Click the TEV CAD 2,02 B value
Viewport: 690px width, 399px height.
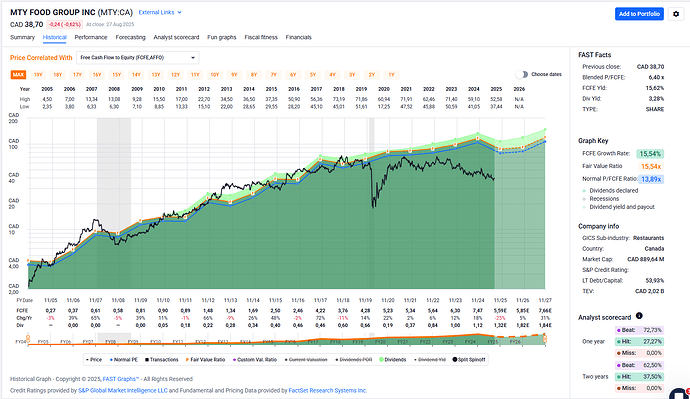tap(650, 291)
